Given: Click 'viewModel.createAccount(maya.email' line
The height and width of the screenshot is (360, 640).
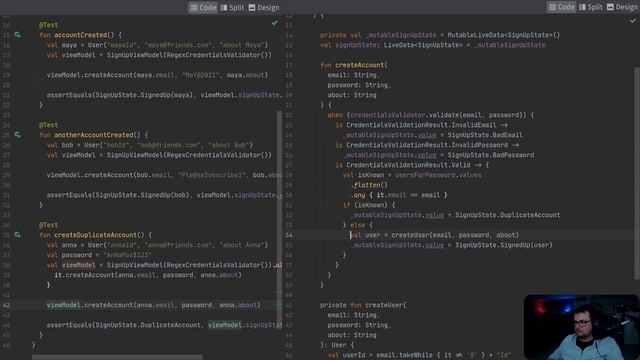Looking at the screenshot, I should [x=157, y=75].
